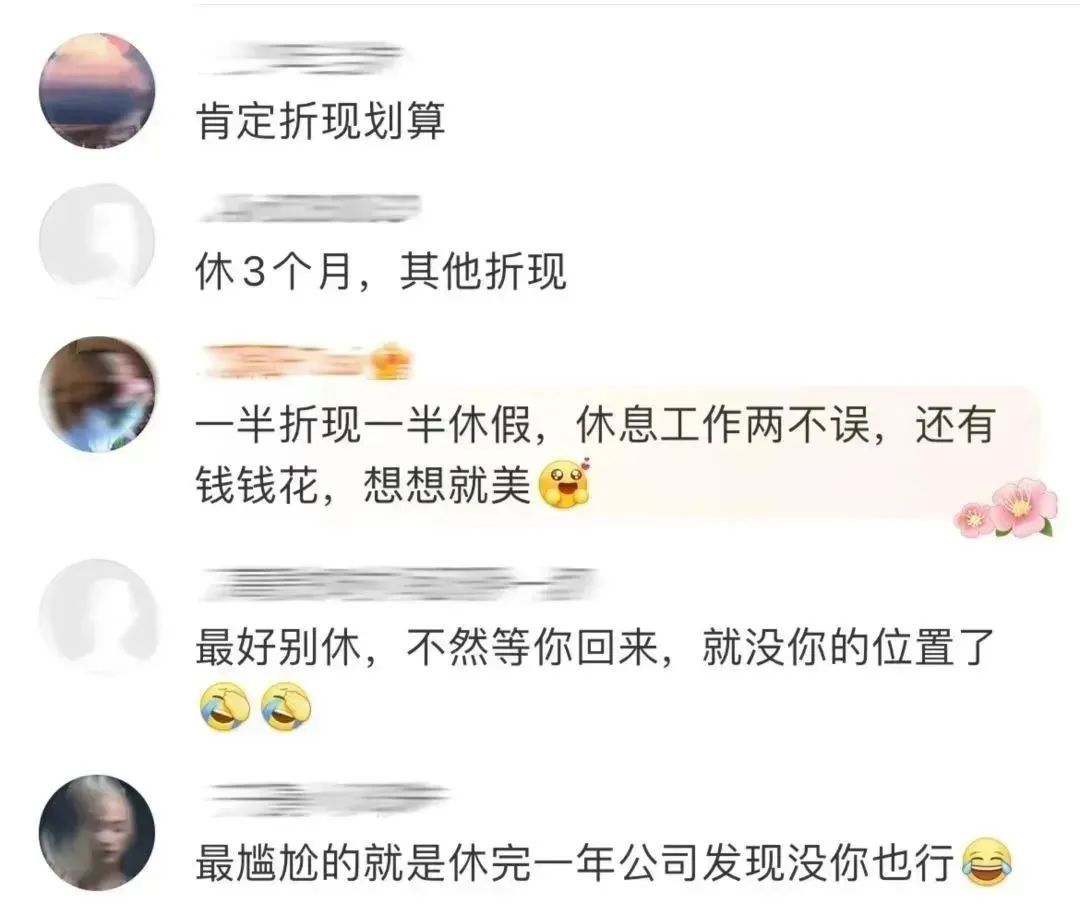
Task: Select the comment 肯定折现划算
Action: coord(321,121)
